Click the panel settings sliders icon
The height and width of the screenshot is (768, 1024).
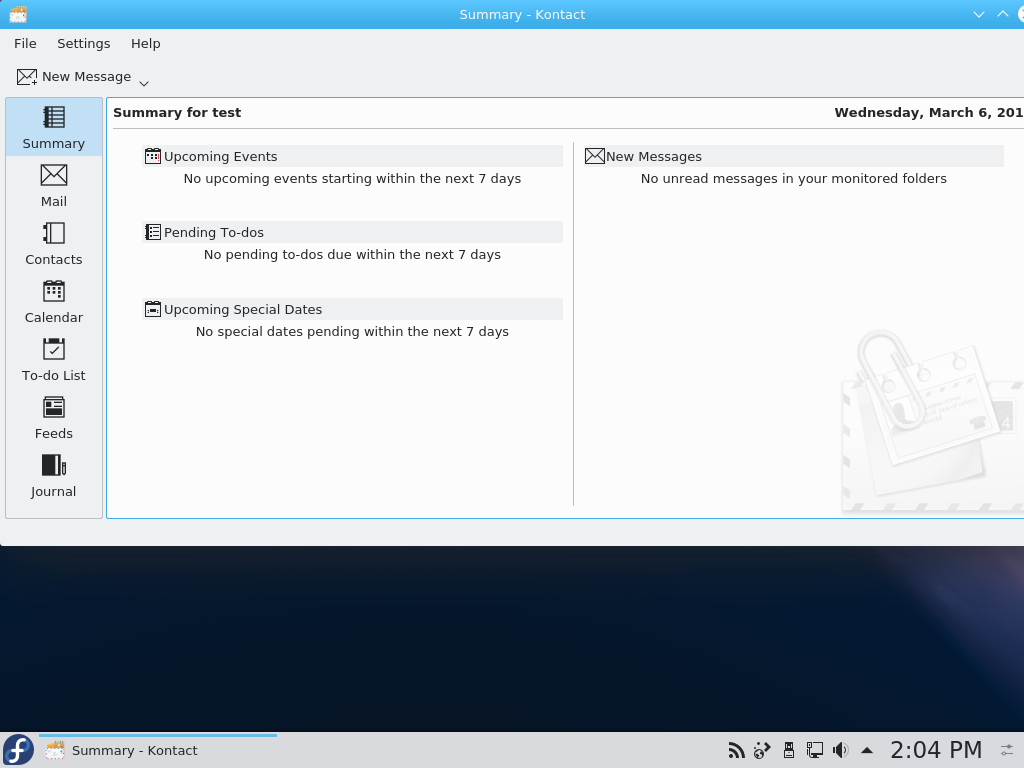click(x=1007, y=750)
